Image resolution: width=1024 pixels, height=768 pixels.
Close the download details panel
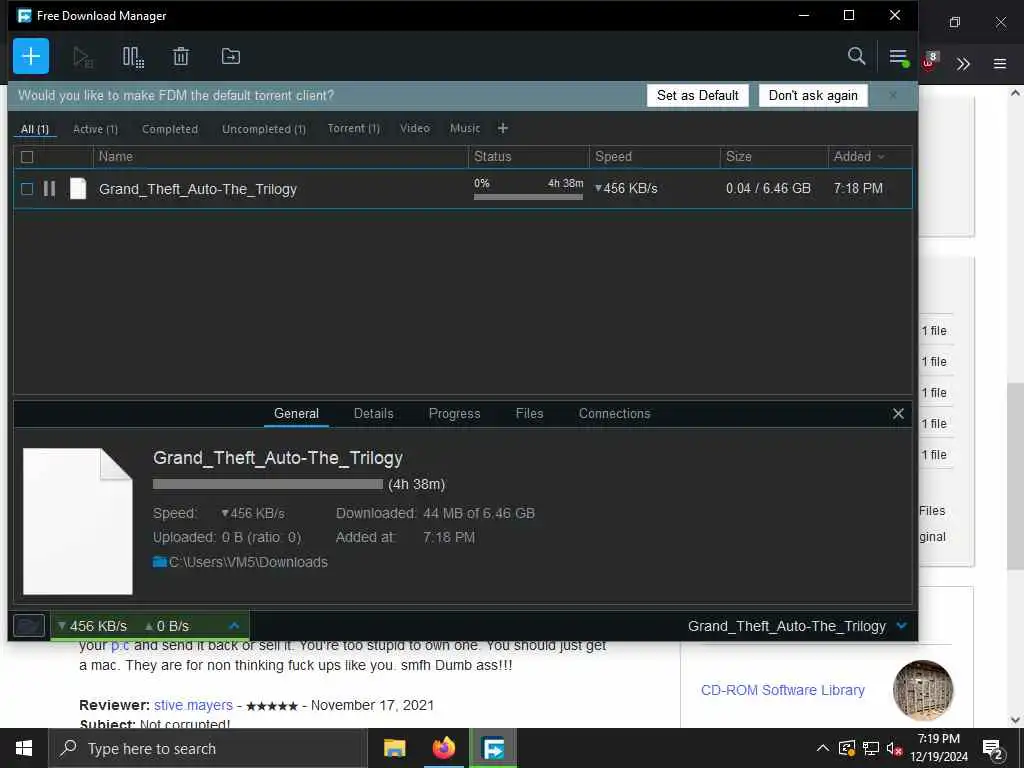[x=898, y=413]
